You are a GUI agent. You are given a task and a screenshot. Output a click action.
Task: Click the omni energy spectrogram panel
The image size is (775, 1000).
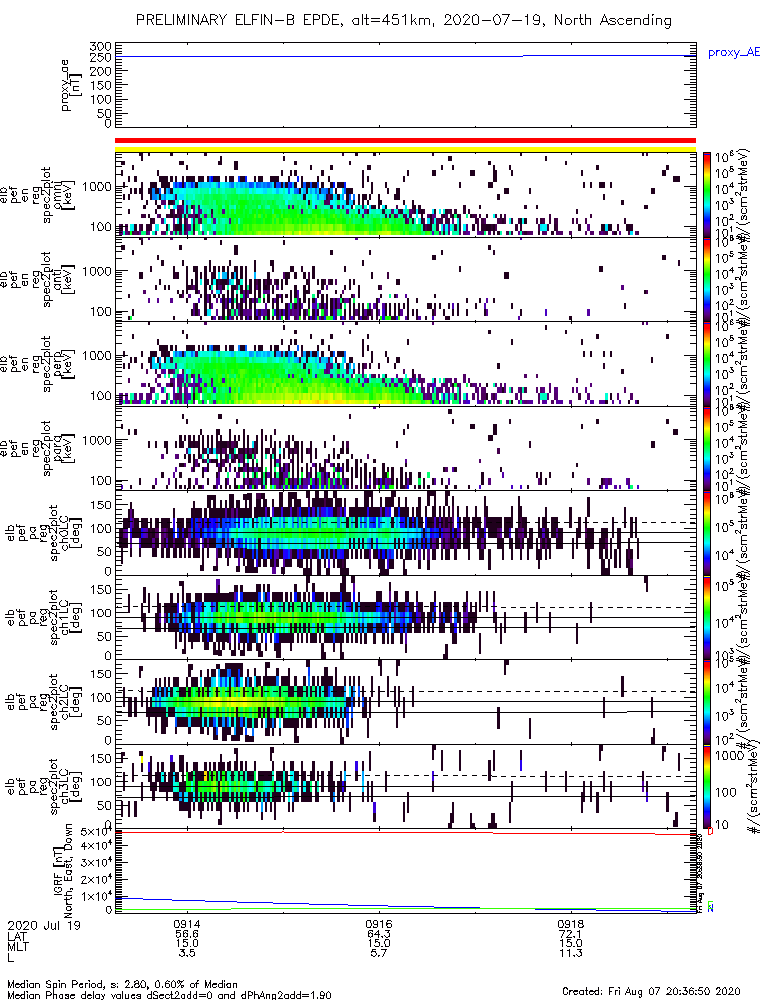coord(406,195)
